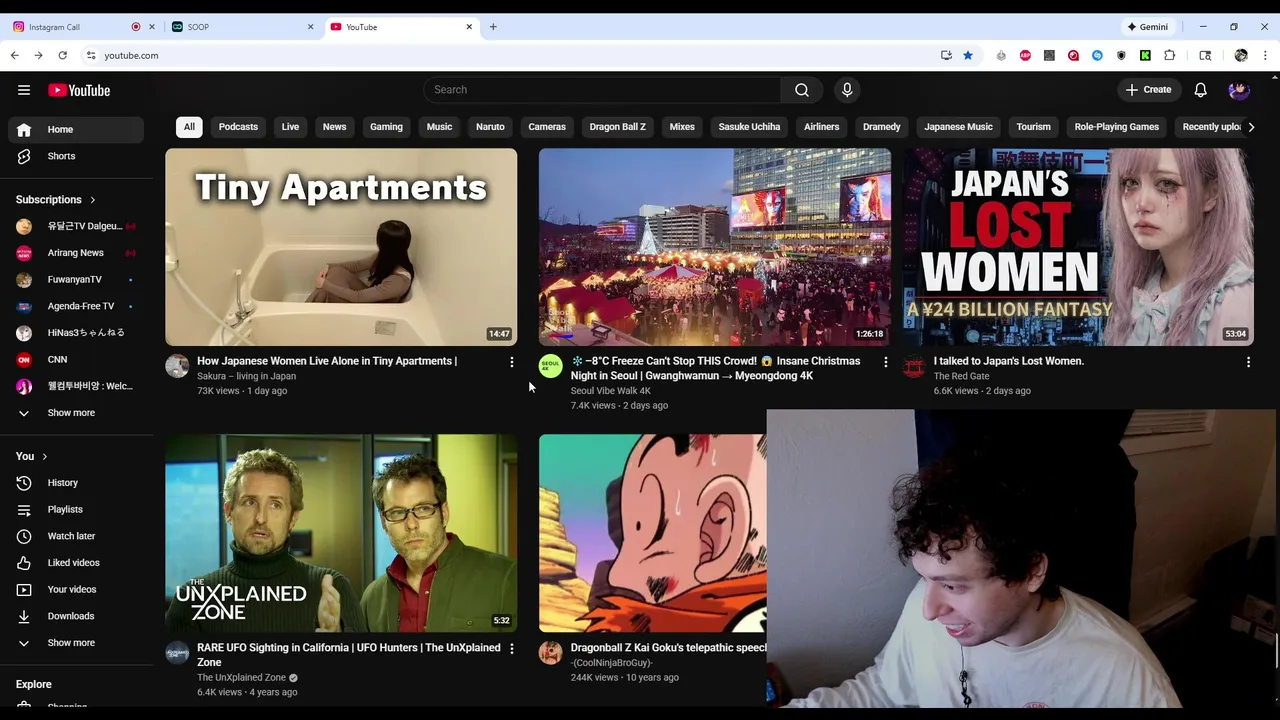Open Your videos in sidebar
The image size is (1280, 720).
click(x=76, y=589)
